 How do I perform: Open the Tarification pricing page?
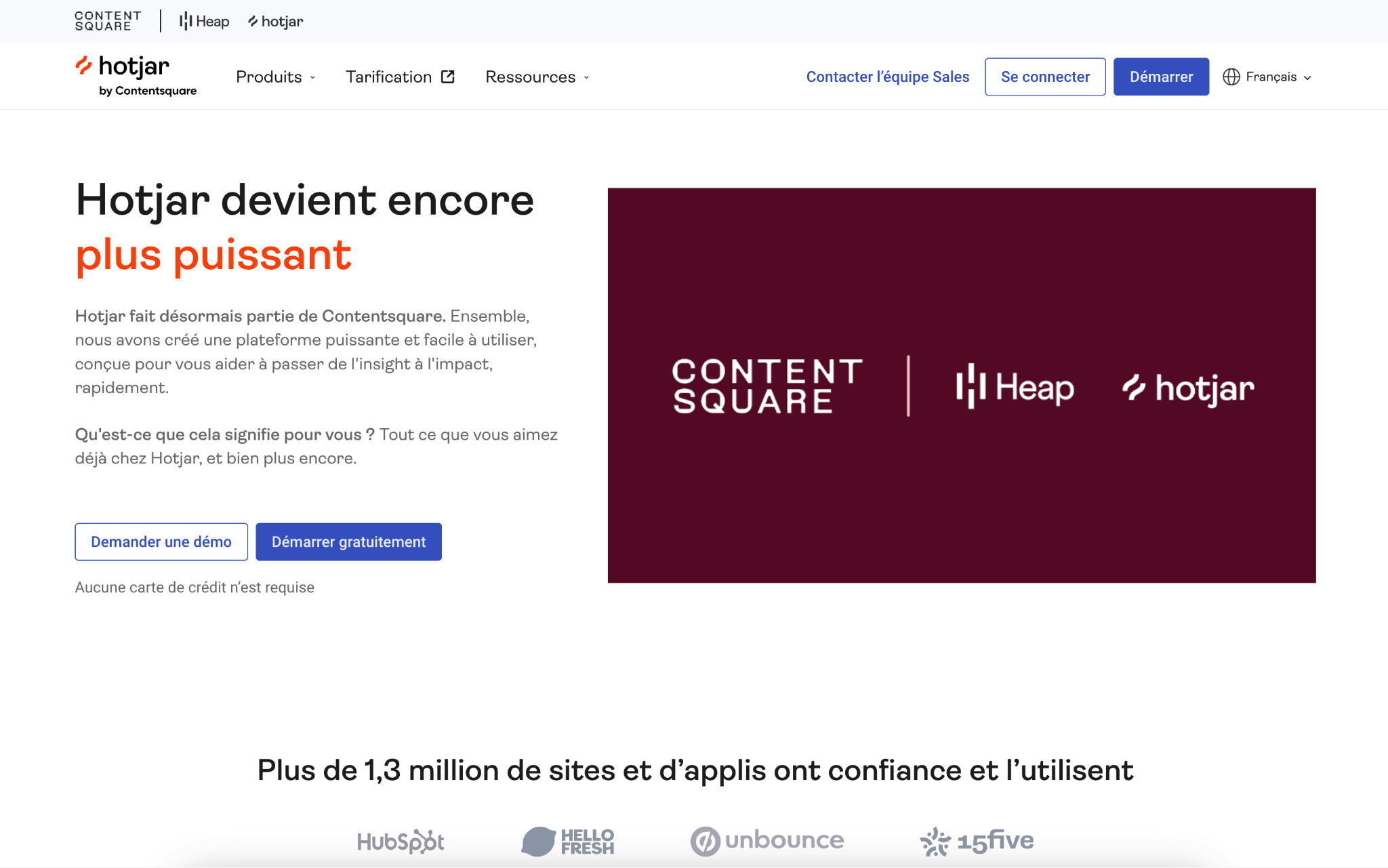[x=389, y=77]
